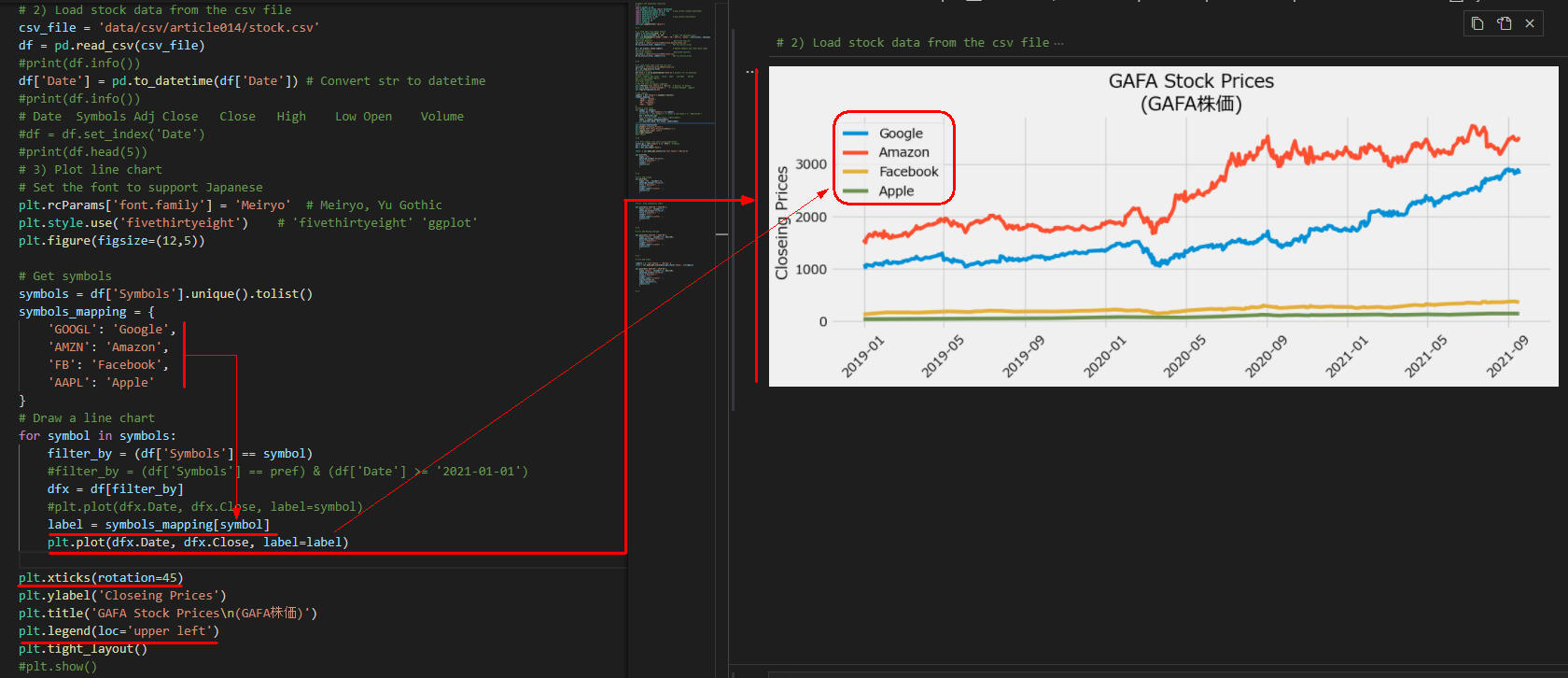This screenshot has width=1568, height=678.
Task: Click the 'AMZN': 'Amazon' mapping entry
Action: point(108,347)
